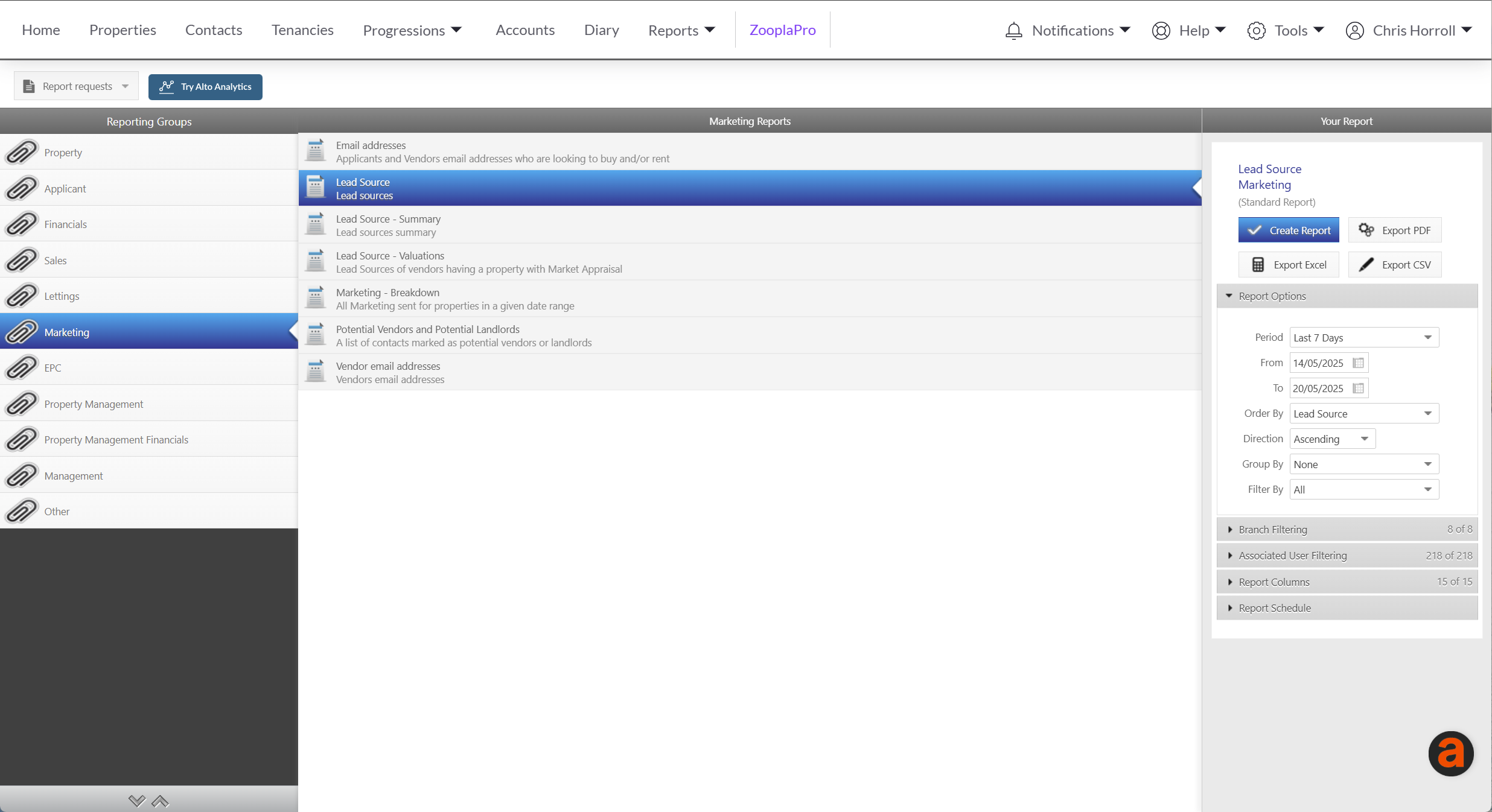This screenshot has height=812, width=1492.
Task: Open the Group By dropdown
Action: tap(1364, 464)
